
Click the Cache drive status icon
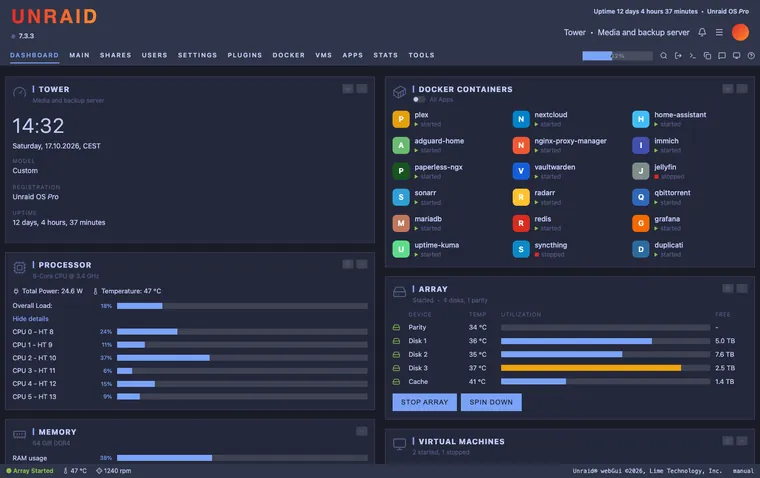pos(396,382)
